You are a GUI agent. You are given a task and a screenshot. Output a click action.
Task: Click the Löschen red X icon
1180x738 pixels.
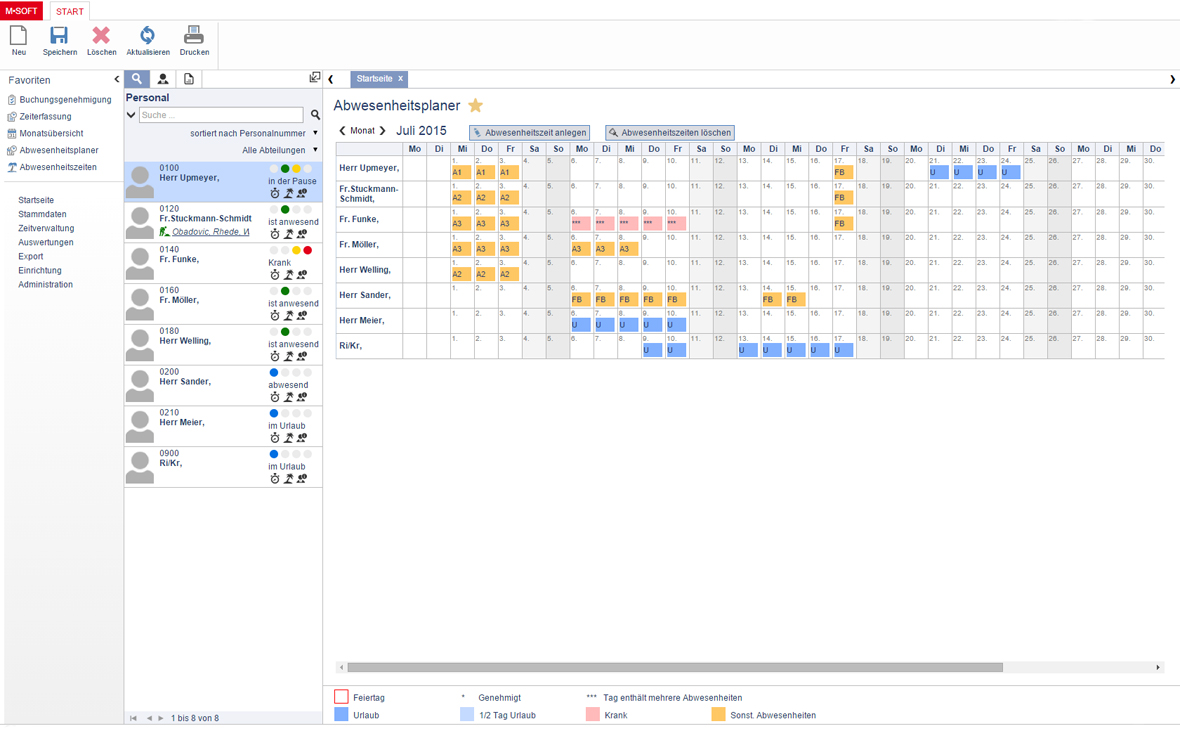[101, 37]
